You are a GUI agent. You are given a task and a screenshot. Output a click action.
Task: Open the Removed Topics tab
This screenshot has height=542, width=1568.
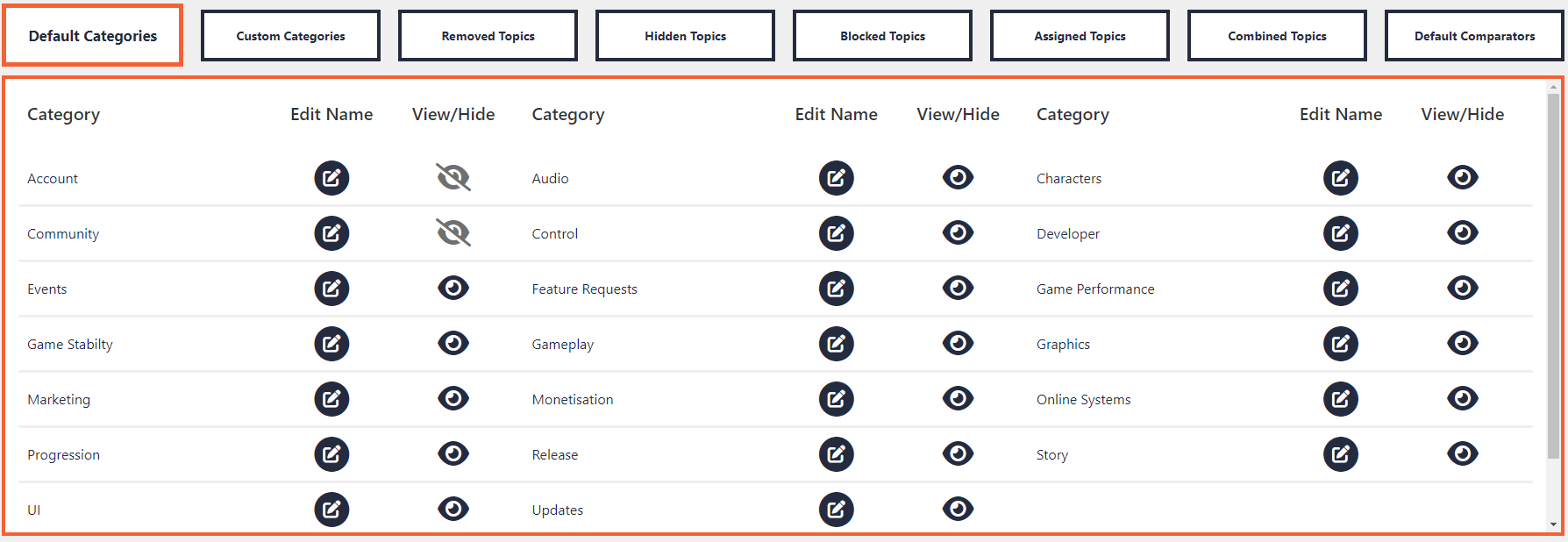tap(488, 36)
